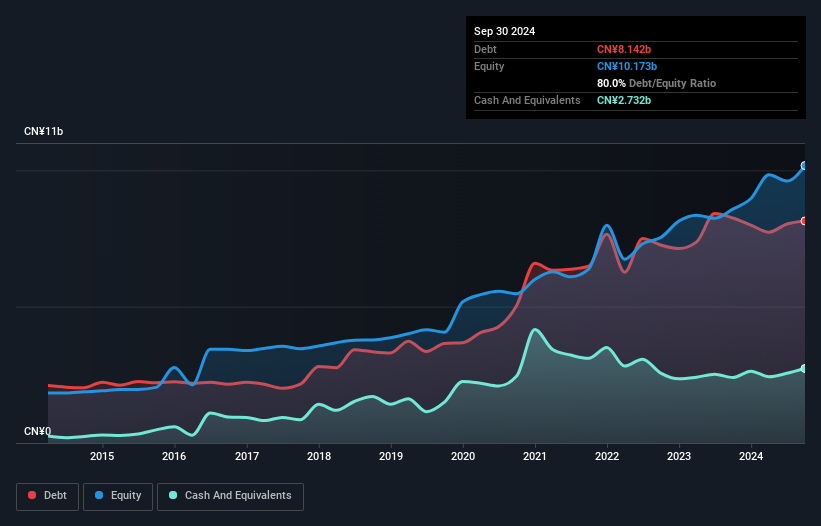Click the 2019 x-axis label

coord(391,456)
